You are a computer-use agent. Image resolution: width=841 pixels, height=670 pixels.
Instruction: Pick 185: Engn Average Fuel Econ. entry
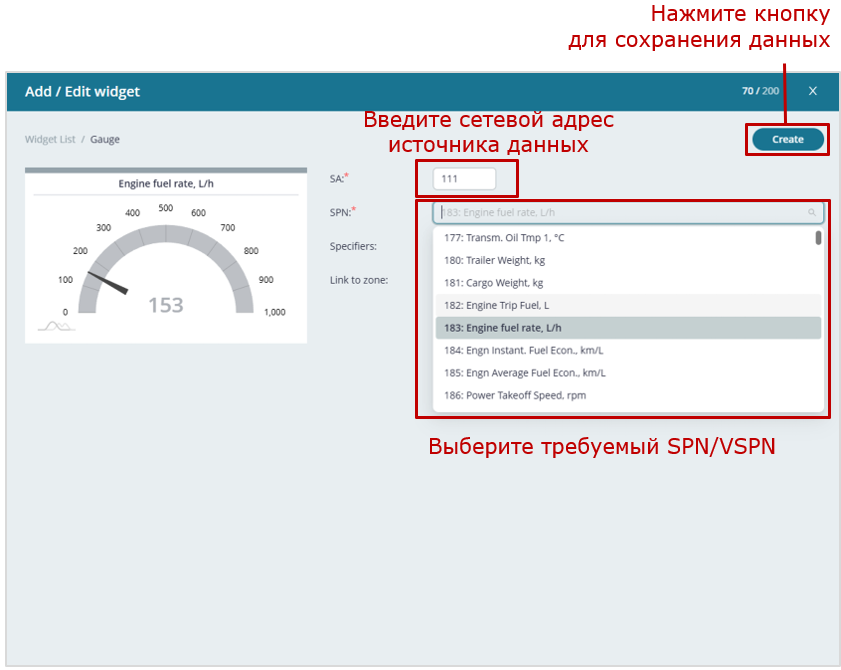point(525,373)
